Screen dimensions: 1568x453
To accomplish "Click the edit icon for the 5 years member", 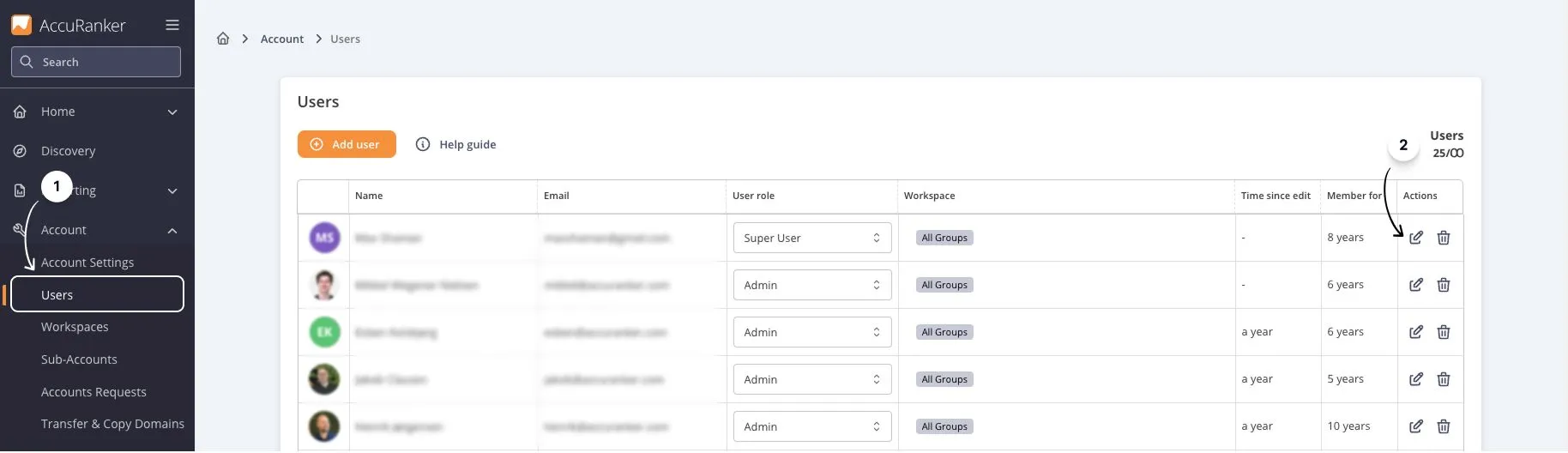I will tap(1415, 379).
